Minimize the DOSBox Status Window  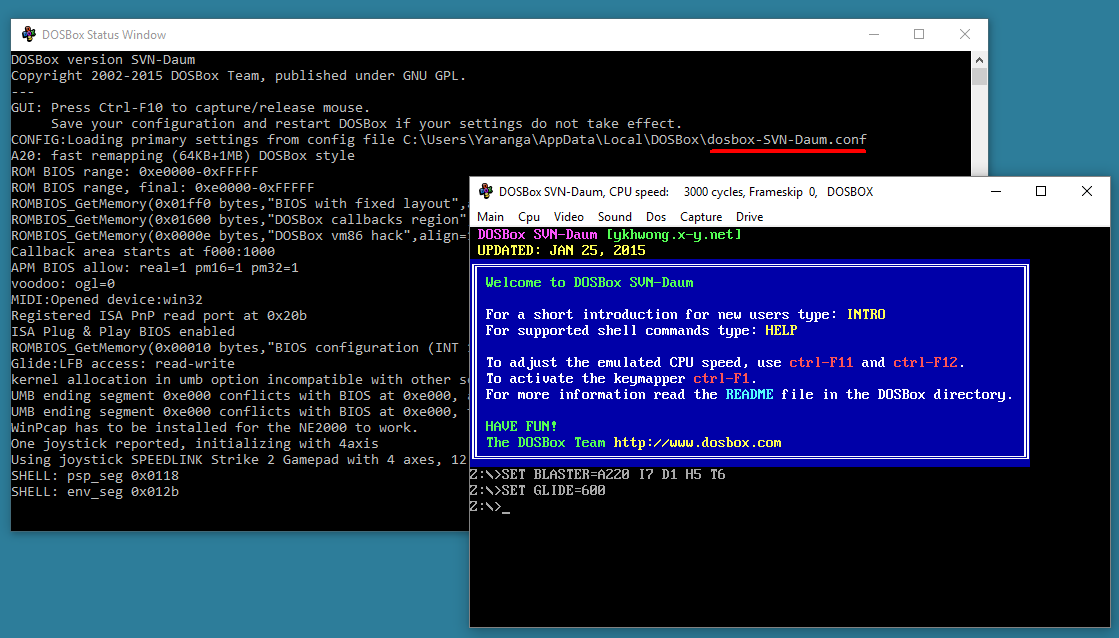click(874, 34)
